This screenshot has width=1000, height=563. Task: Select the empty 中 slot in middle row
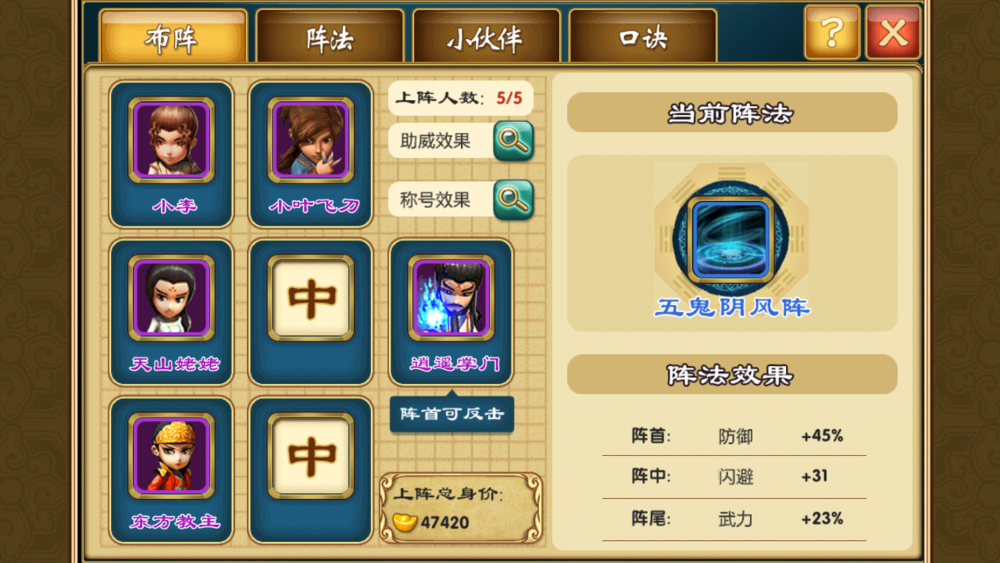tap(311, 298)
